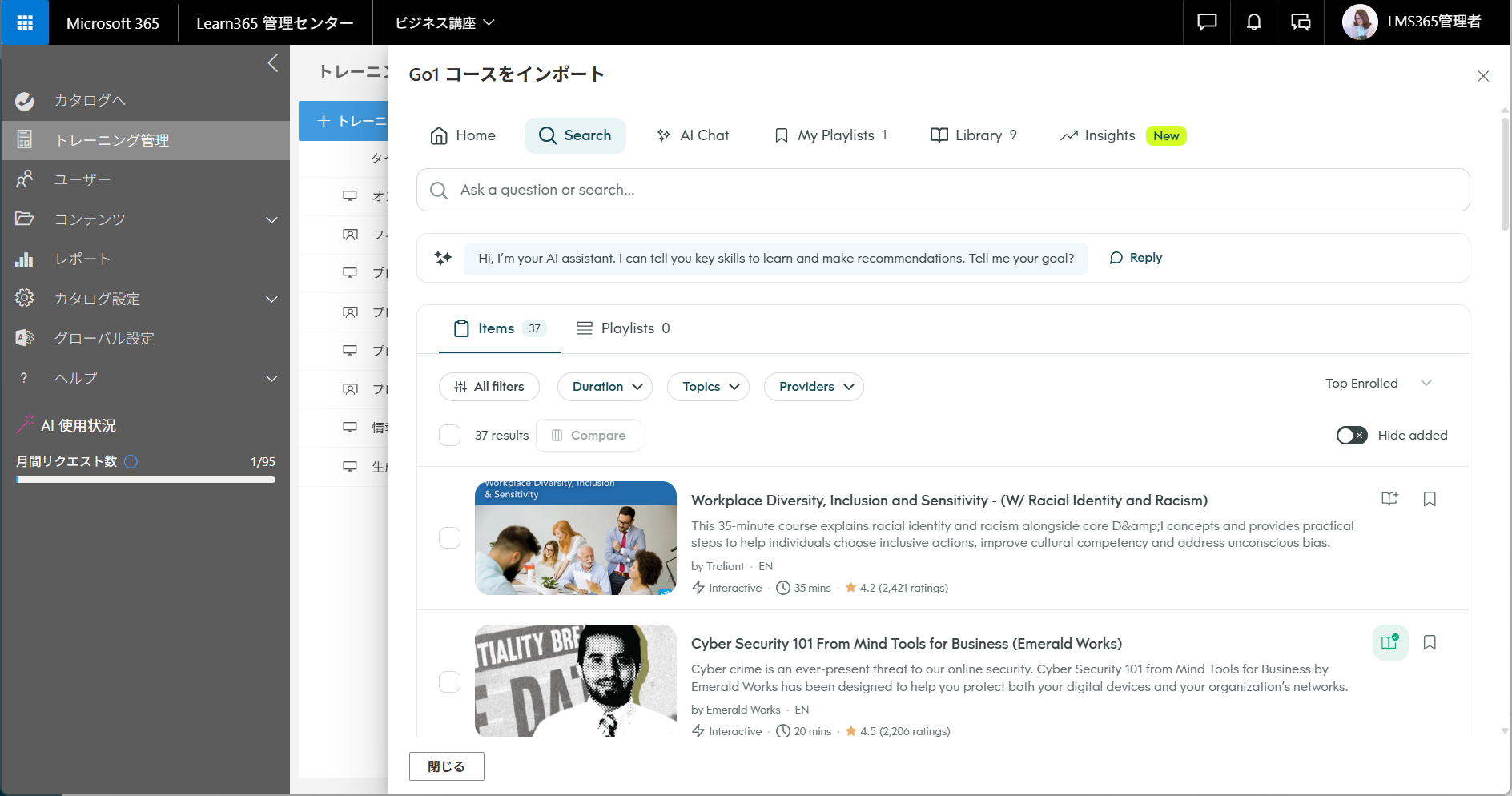Open All filters
The width and height of the screenshot is (1512, 796).
[x=489, y=387]
